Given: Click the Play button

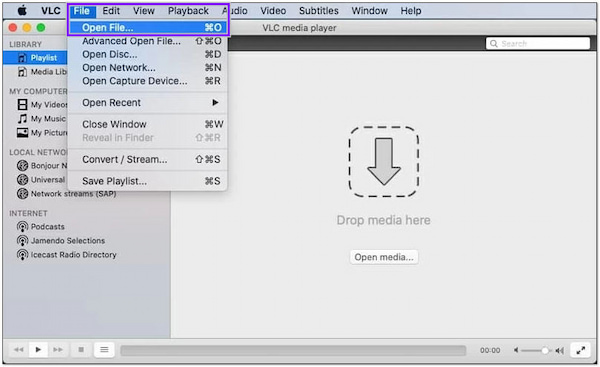Looking at the screenshot, I should coord(38,349).
